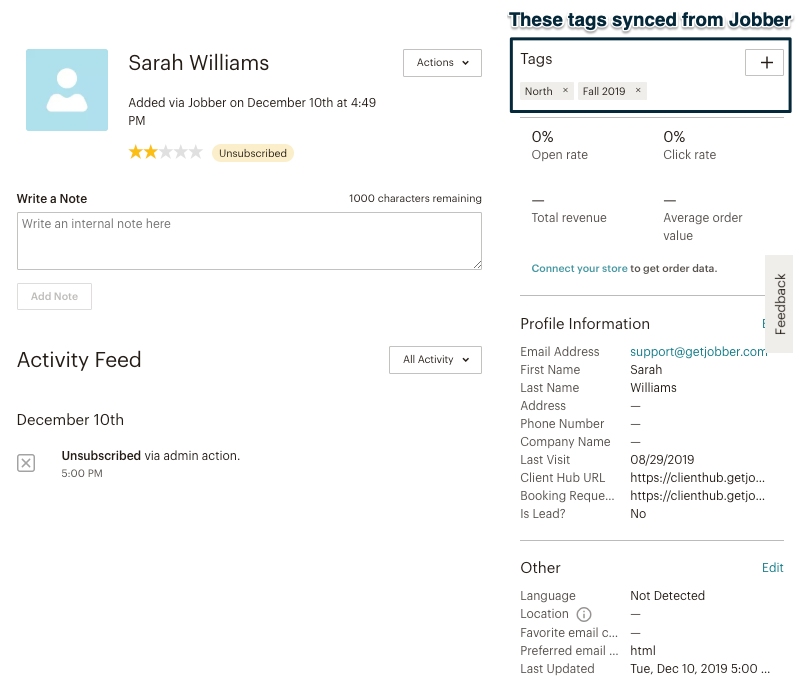Remove the North tag
The width and height of the screenshot is (802, 682).
tap(565, 91)
